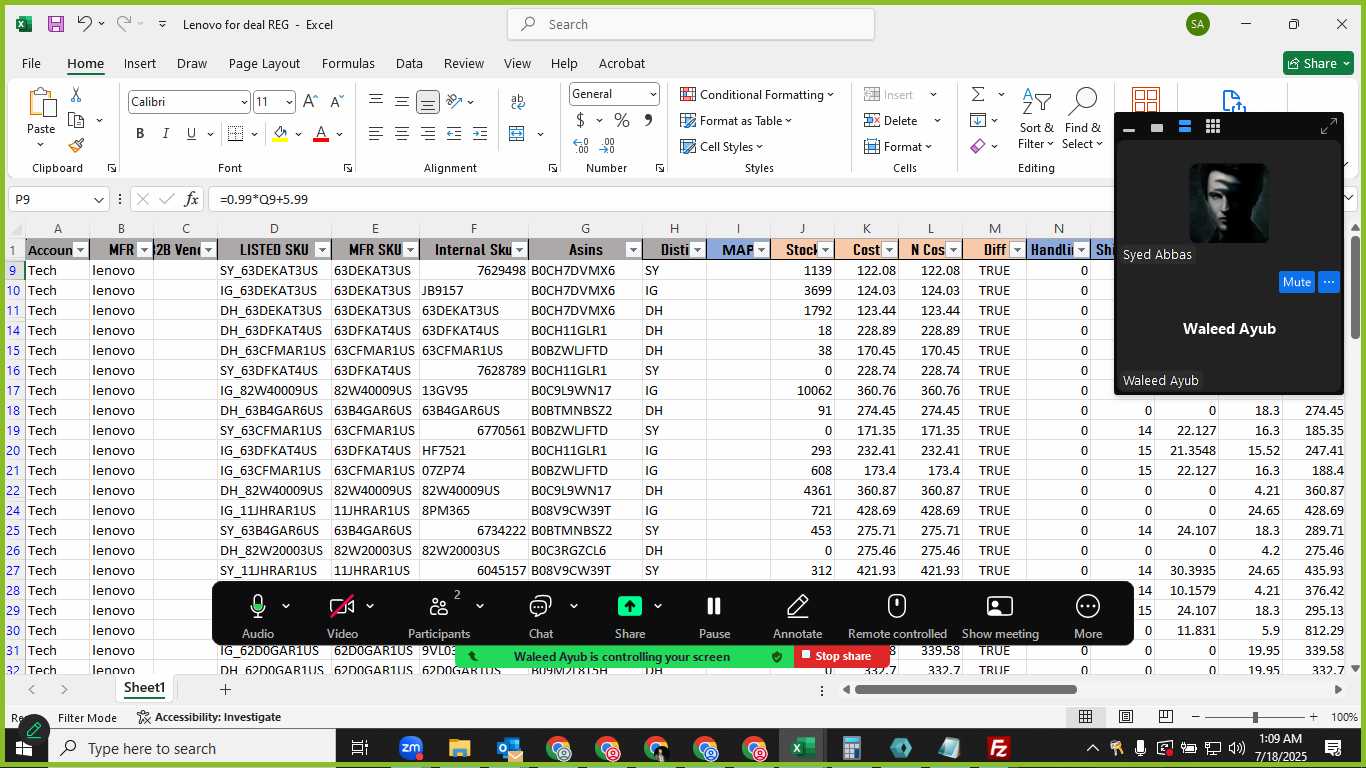Viewport: 1366px width, 768px height.
Task: Click the Save icon in title bar
Action: tap(56, 24)
